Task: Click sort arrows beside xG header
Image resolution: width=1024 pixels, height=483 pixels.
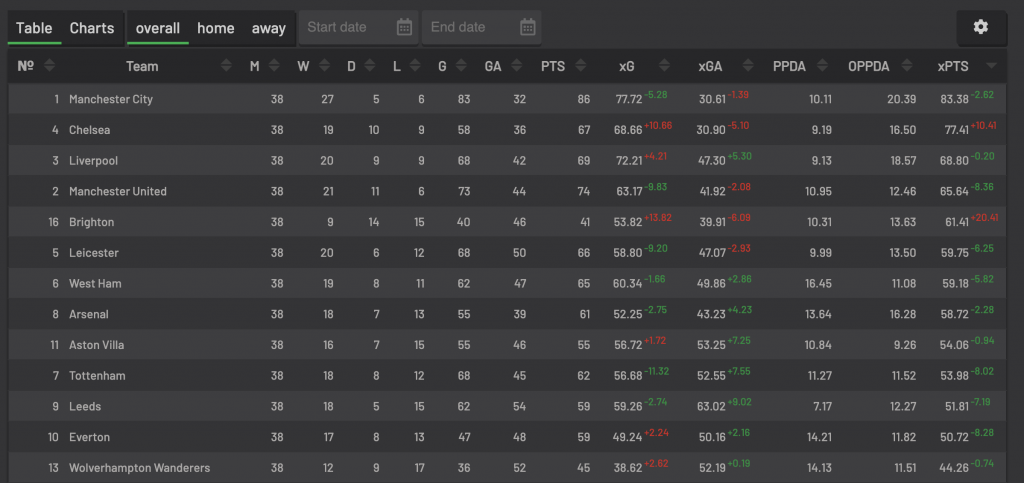Action: 664,66
